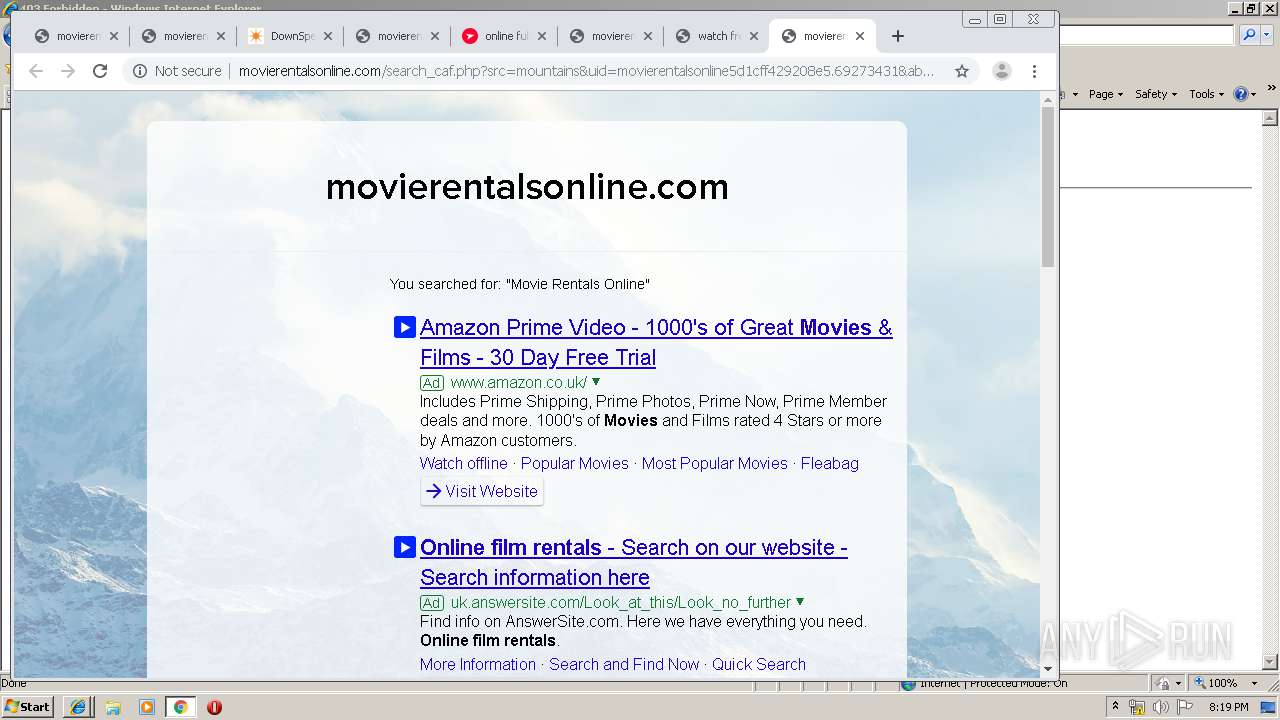Click the blue arrow icon beside Online film rentals
Screen dimensions: 1280x720
(405, 547)
